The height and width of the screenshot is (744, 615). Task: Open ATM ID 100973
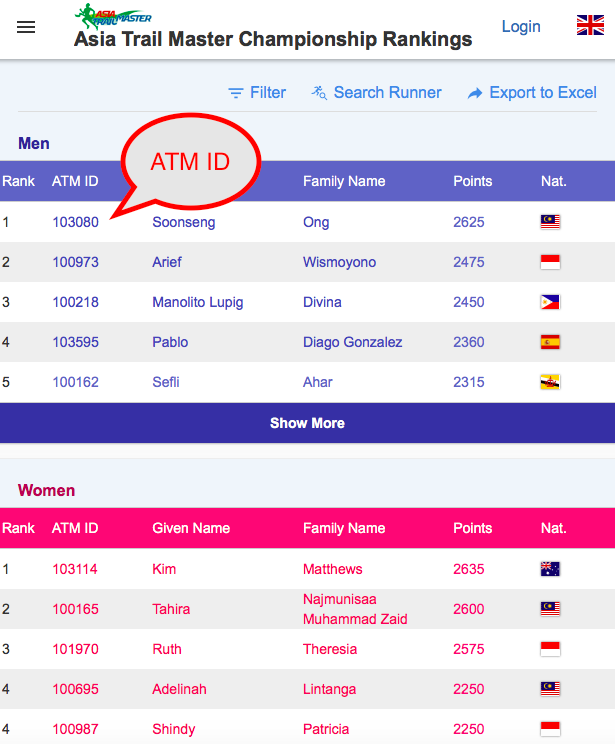[x=75, y=262]
